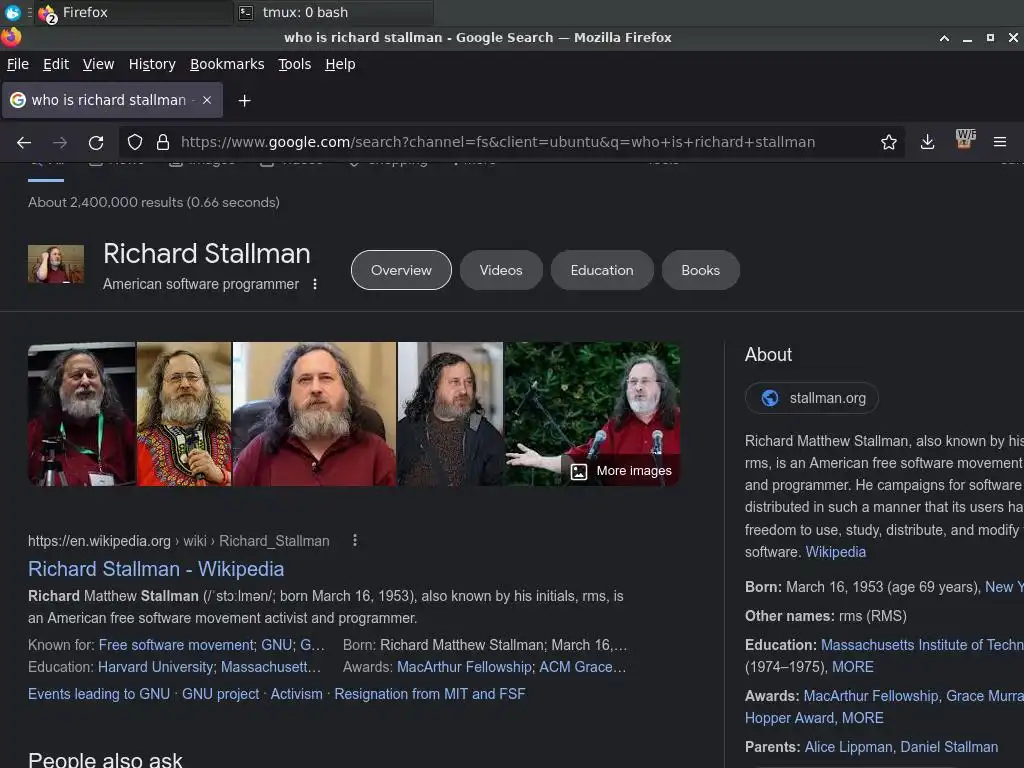Select the Overview chip

click(x=401, y=270)
